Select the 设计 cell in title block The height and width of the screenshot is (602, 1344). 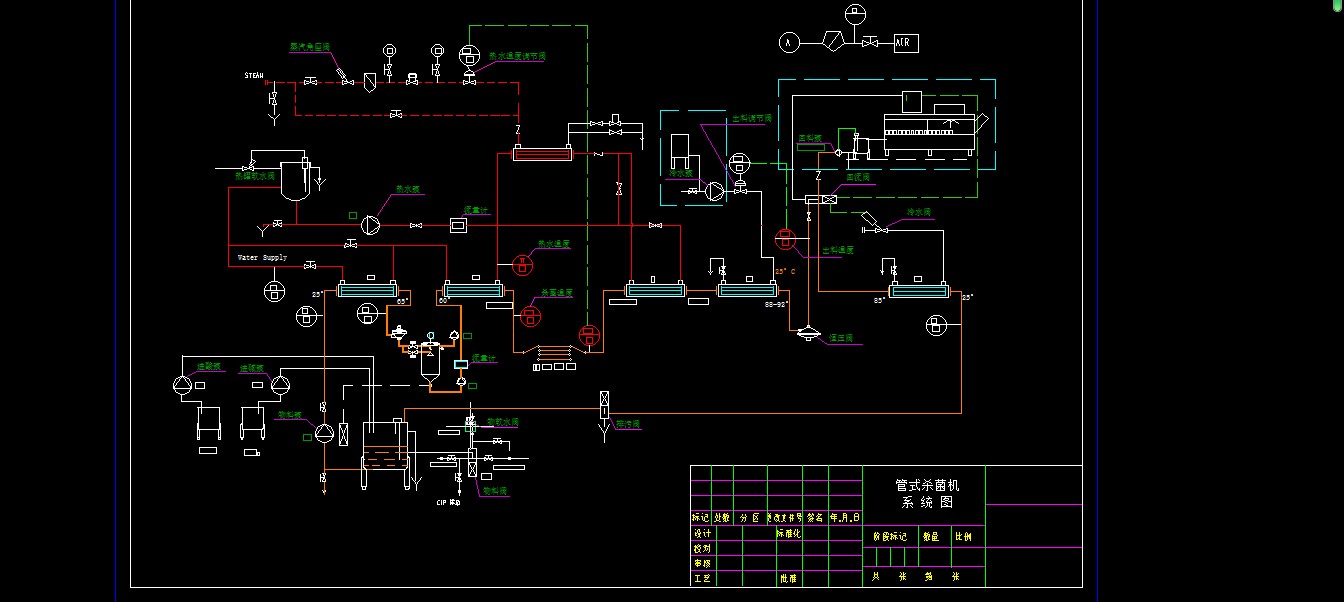(701, 533)
